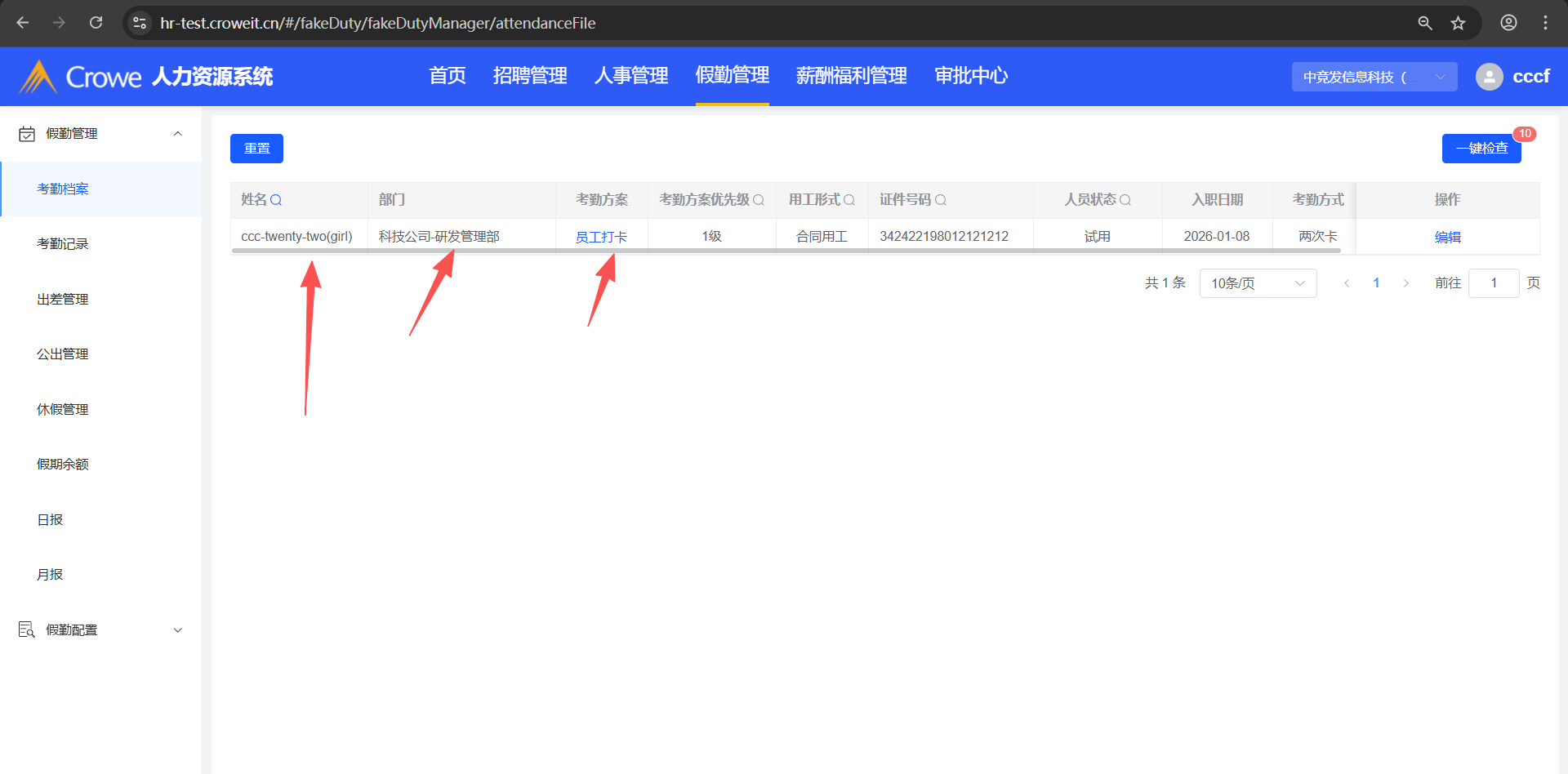Image resolution: width=1568 pixels, height=774 pixels.
Task: Open 公出管理 in the sidebar
Action: click(101, 354)
